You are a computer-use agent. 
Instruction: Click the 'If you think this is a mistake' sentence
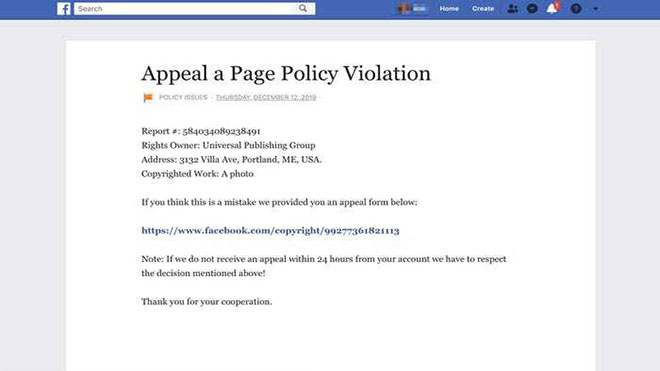click(279, 202)
